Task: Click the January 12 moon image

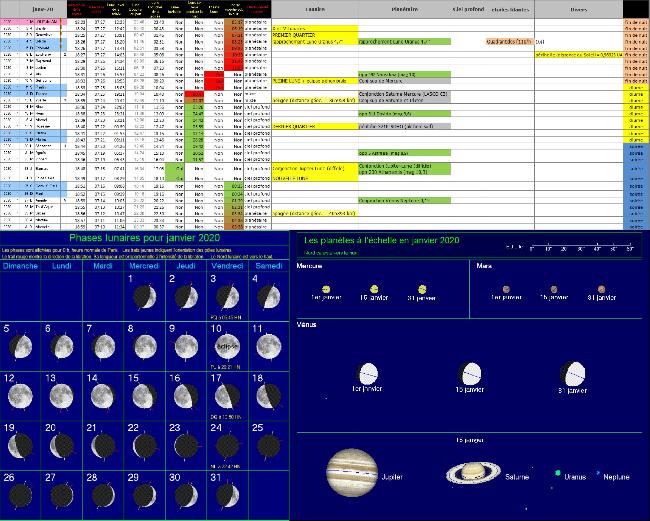Action: [x=20, y=396]
